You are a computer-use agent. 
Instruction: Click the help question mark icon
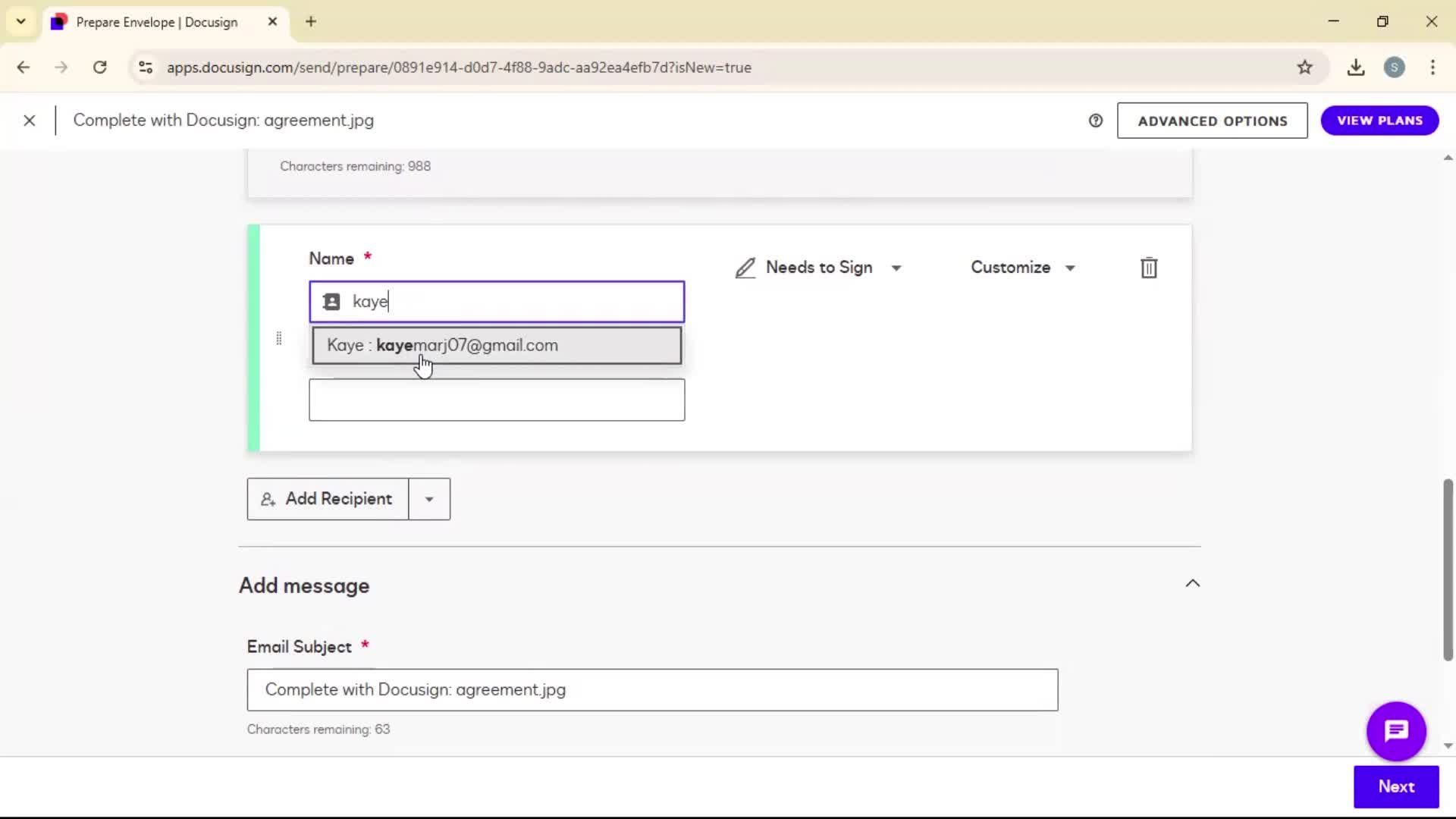1096,121
